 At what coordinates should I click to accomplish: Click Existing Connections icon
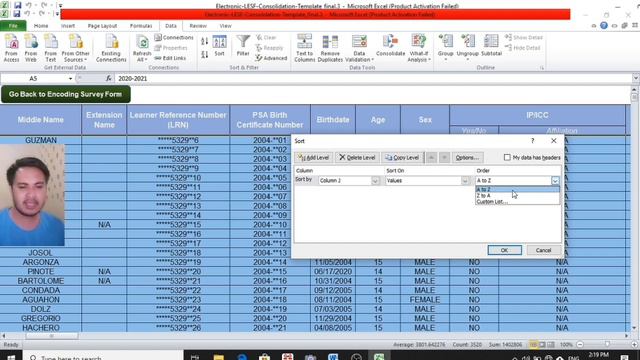111,48
